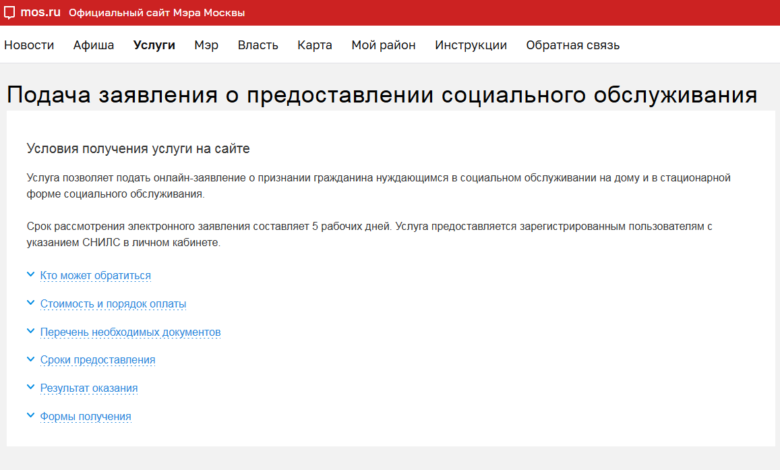Click Обратная связь in navigation
Screen dimensions: 780x470
(573, 45)
